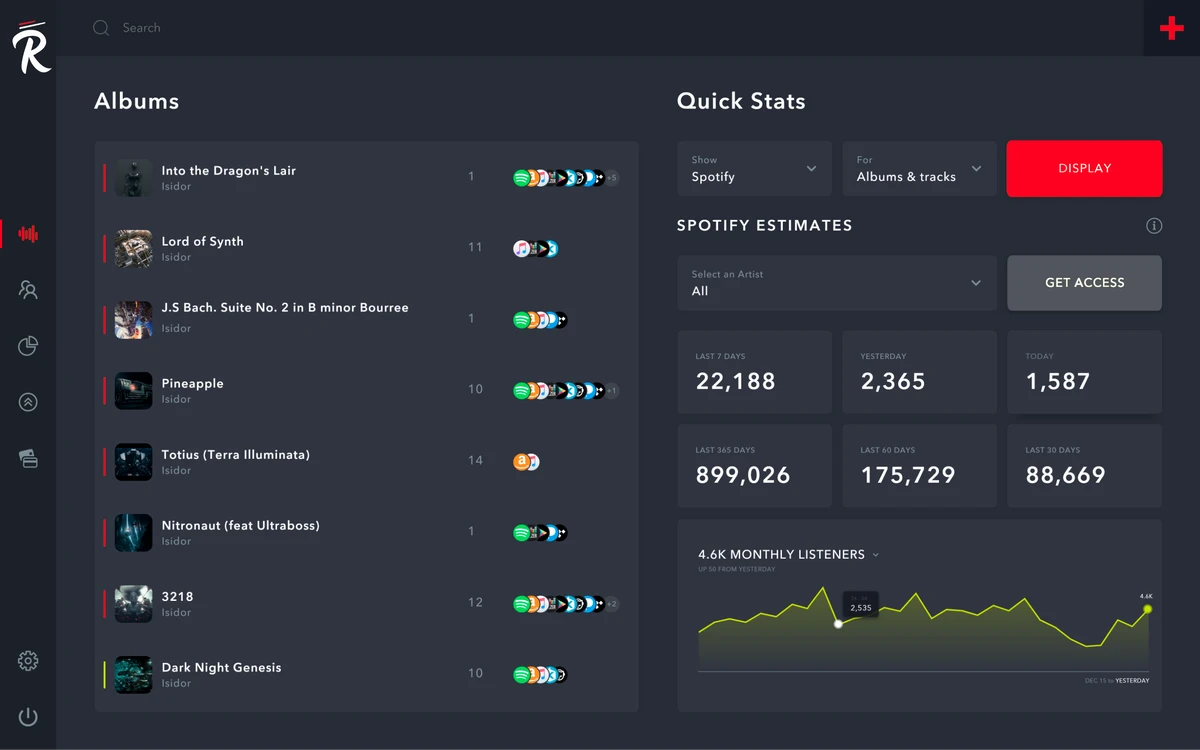Open Lord of Synth album cover

(133, 249)
